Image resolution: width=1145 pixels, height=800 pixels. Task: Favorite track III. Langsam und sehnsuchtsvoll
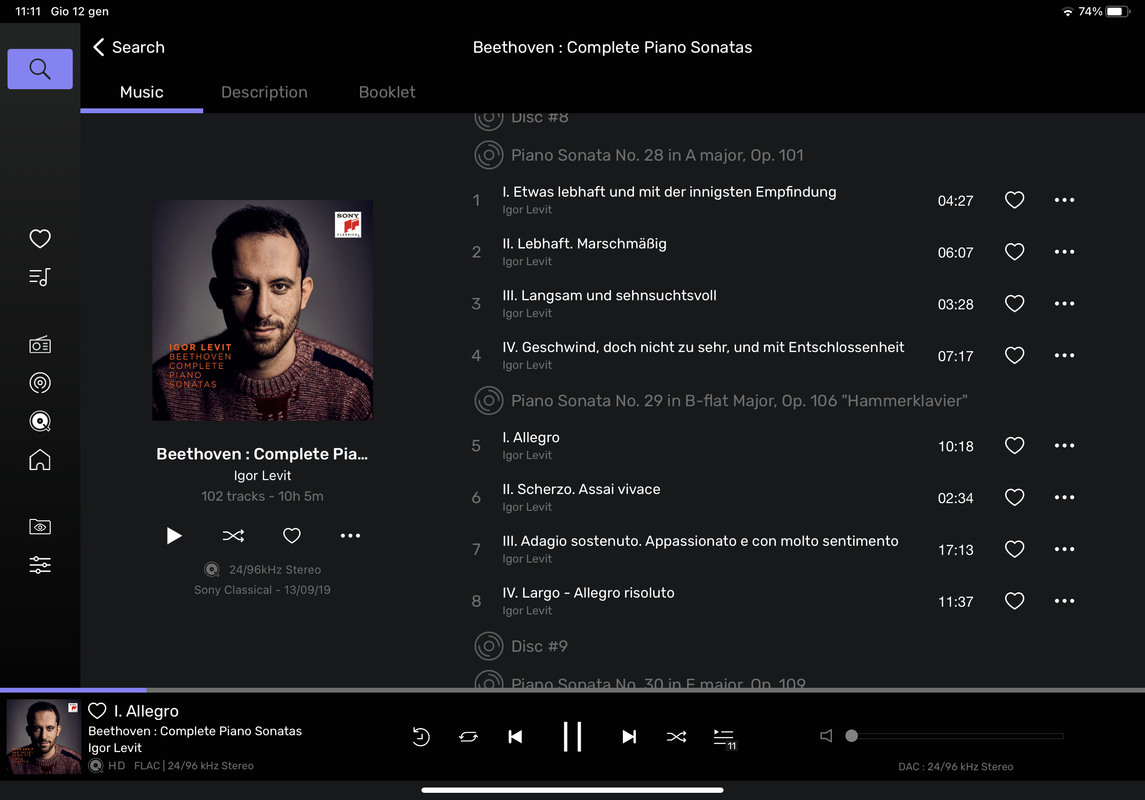[1014, 304]
